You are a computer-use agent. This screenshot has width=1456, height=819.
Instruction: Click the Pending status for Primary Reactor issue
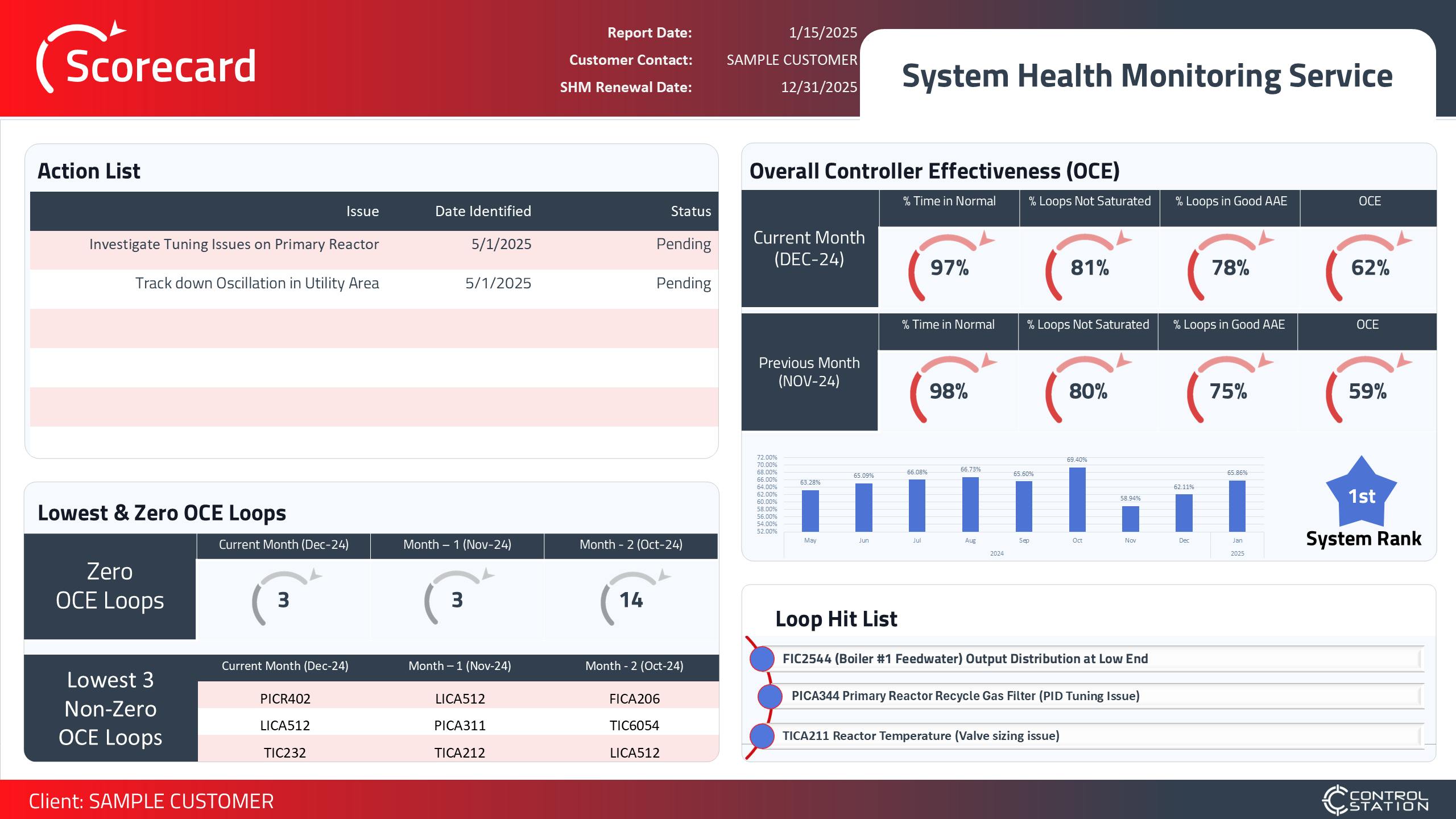click(x=682, y=244)
